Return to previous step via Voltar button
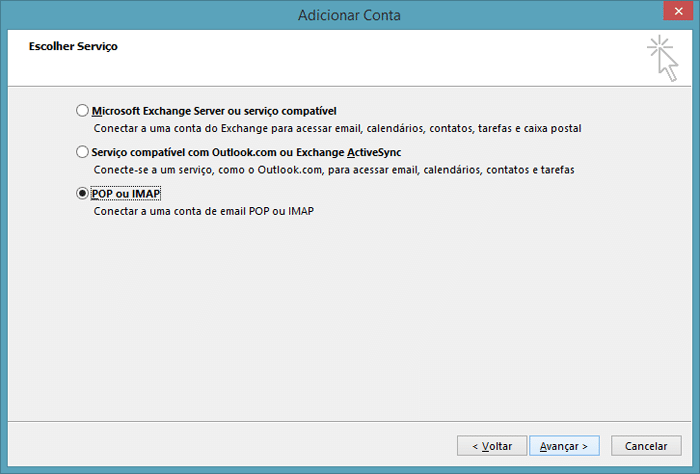Viewport: 700px width, 474px height. (x=492, y=446)
